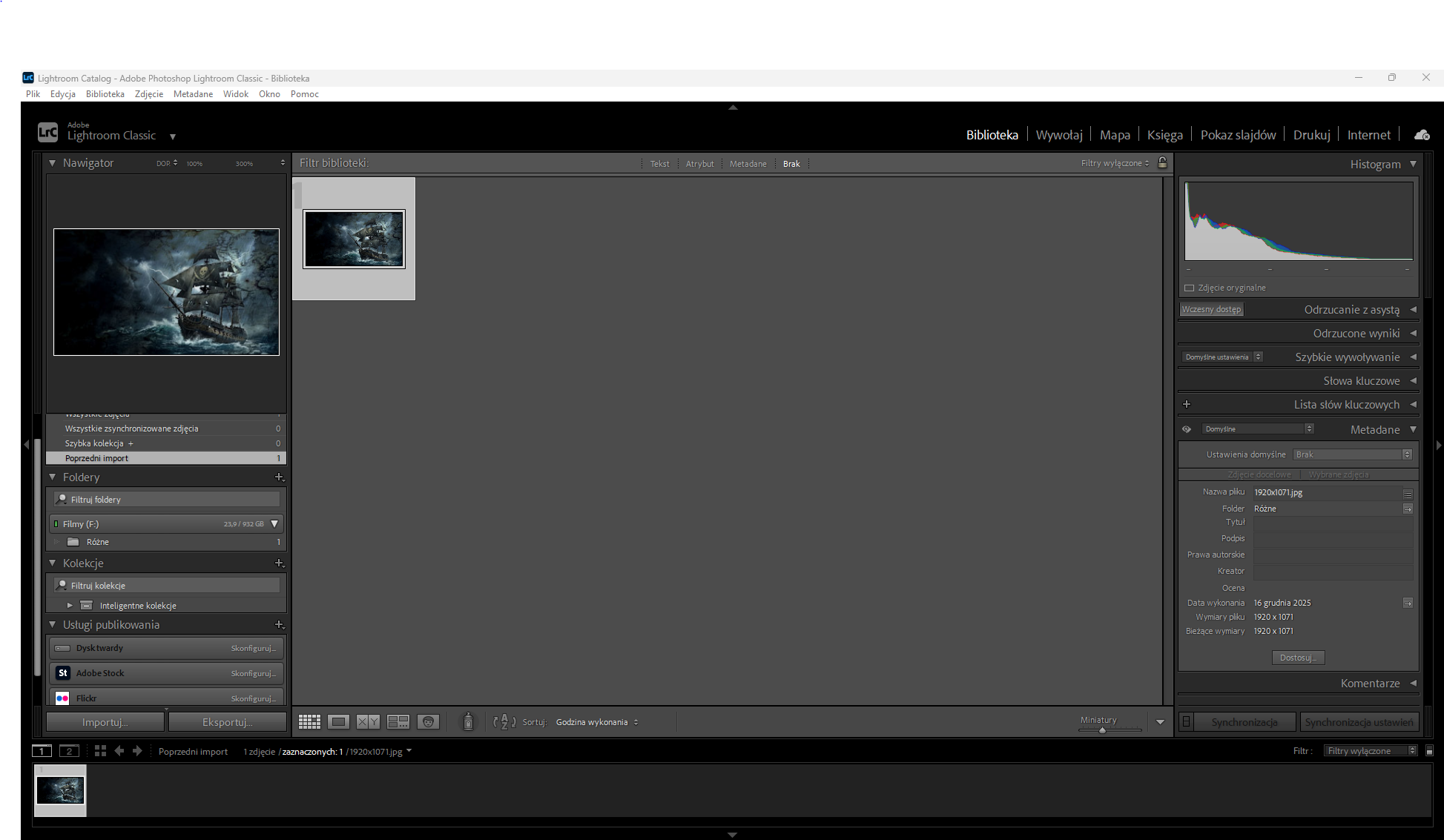Toggle the filter lock icon in the filter bar

tap(1163, 163)
